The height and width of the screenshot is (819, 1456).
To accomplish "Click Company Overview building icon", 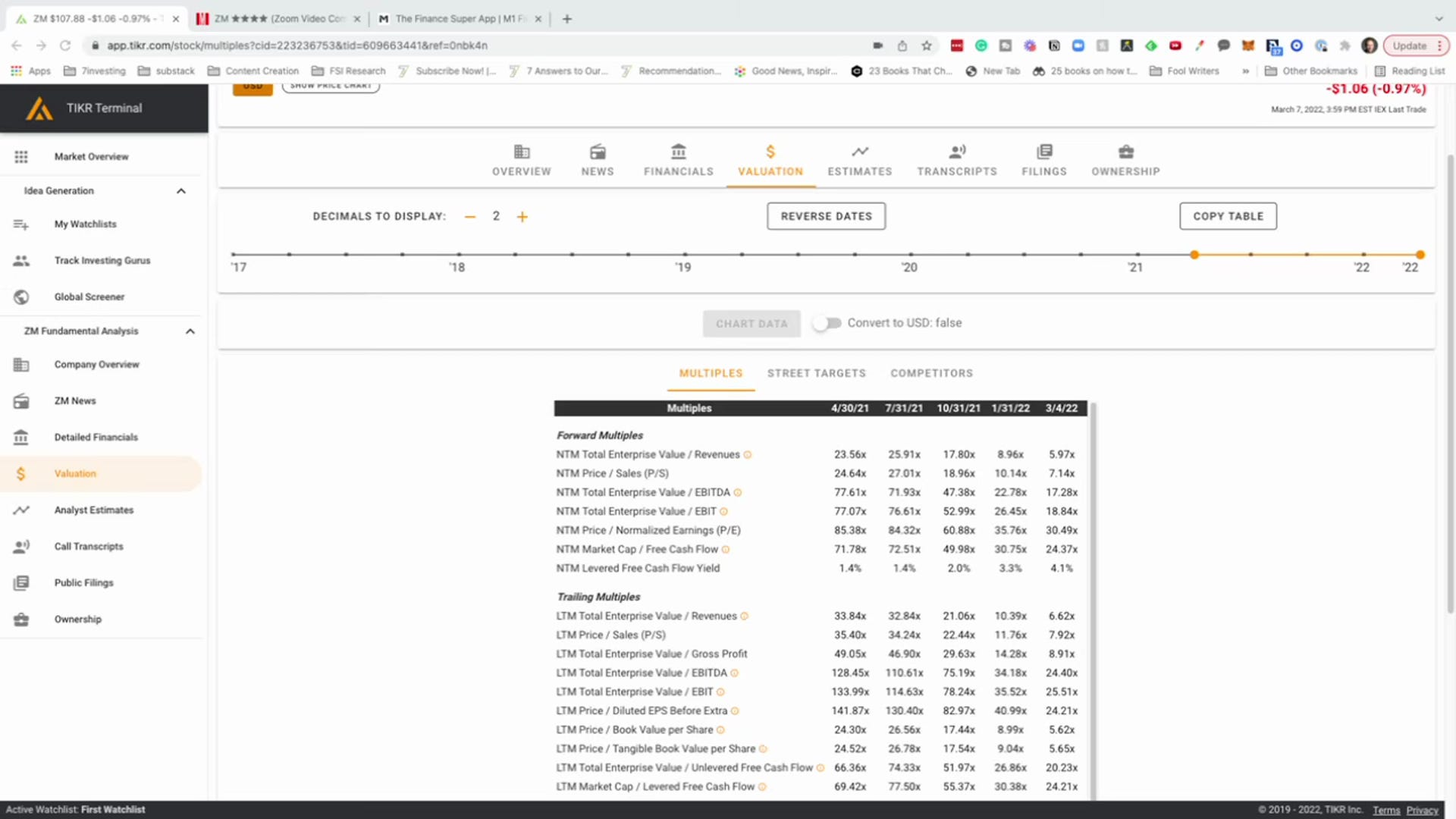I will (21, 365).
